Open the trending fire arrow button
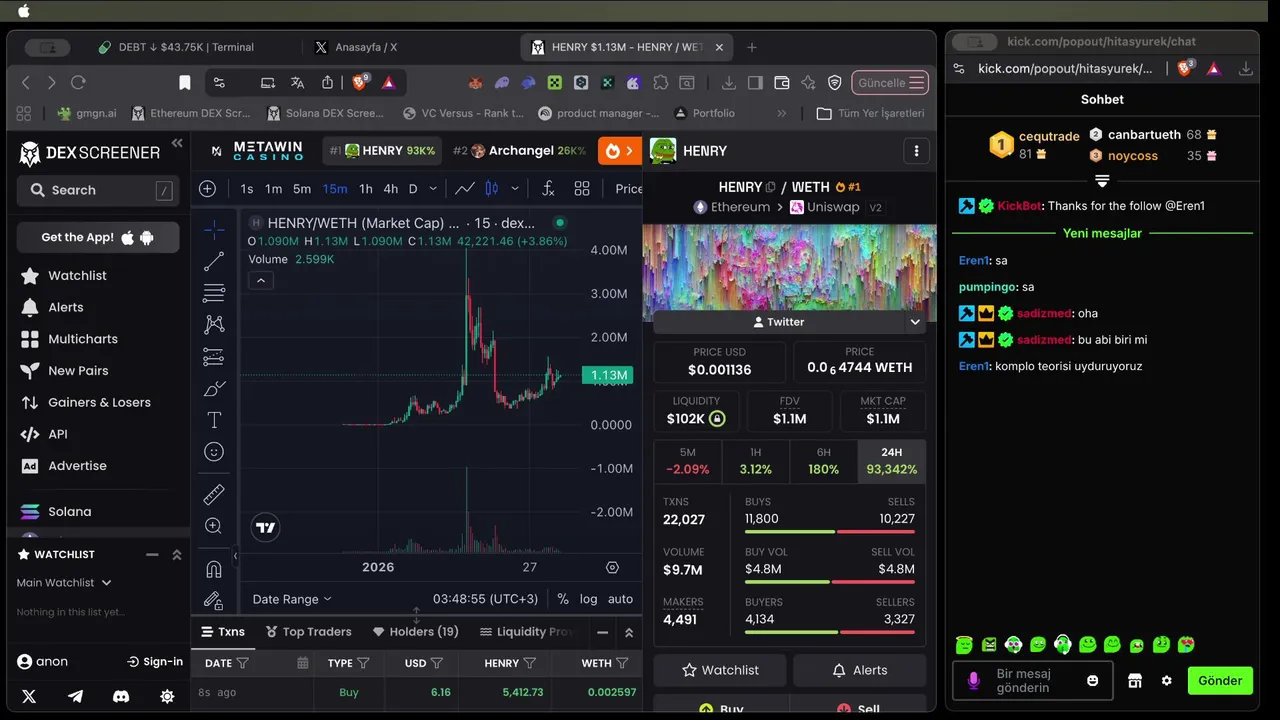 [x=620, y=151]
